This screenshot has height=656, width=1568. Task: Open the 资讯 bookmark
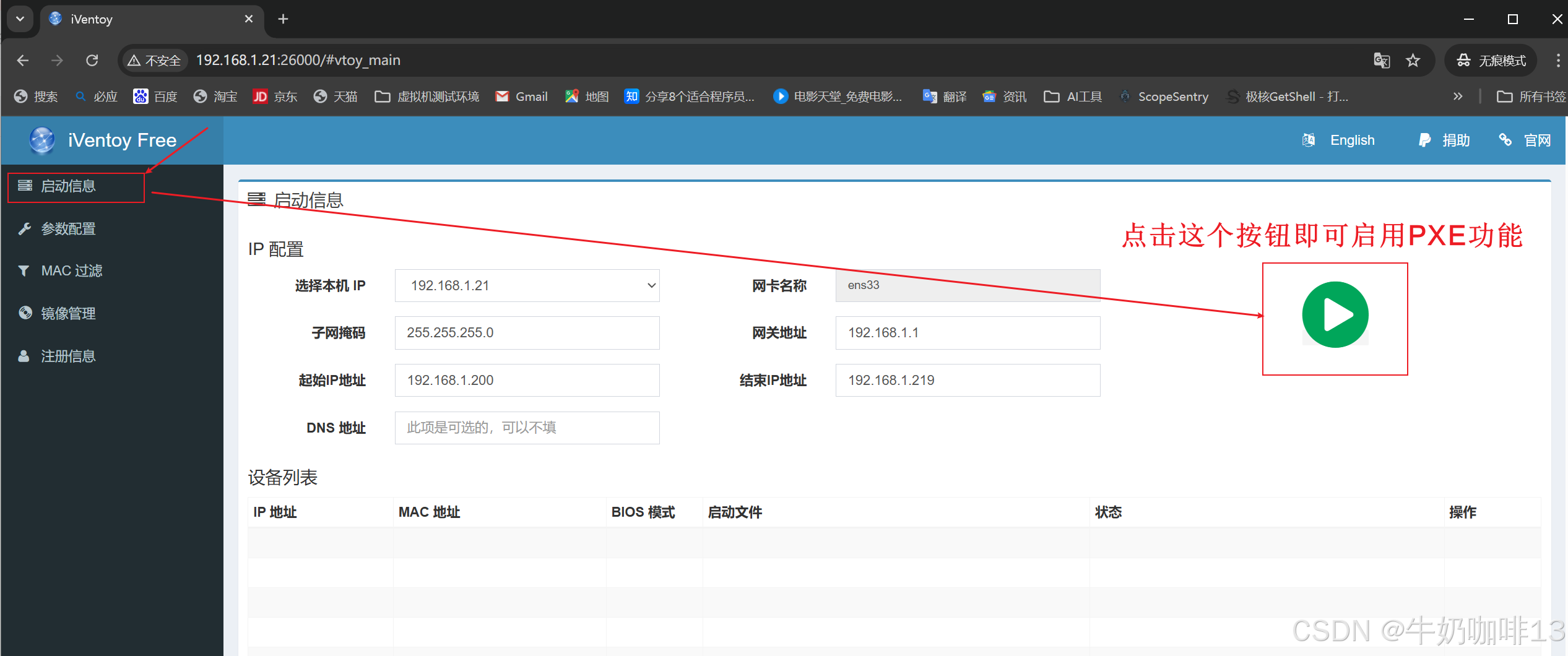pyautogui.click(x=1004, y=97)
